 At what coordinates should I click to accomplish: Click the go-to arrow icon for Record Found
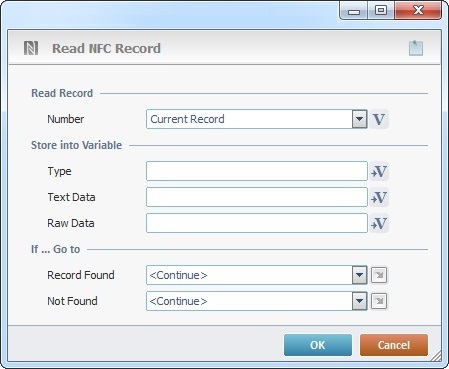pos(379,275)
